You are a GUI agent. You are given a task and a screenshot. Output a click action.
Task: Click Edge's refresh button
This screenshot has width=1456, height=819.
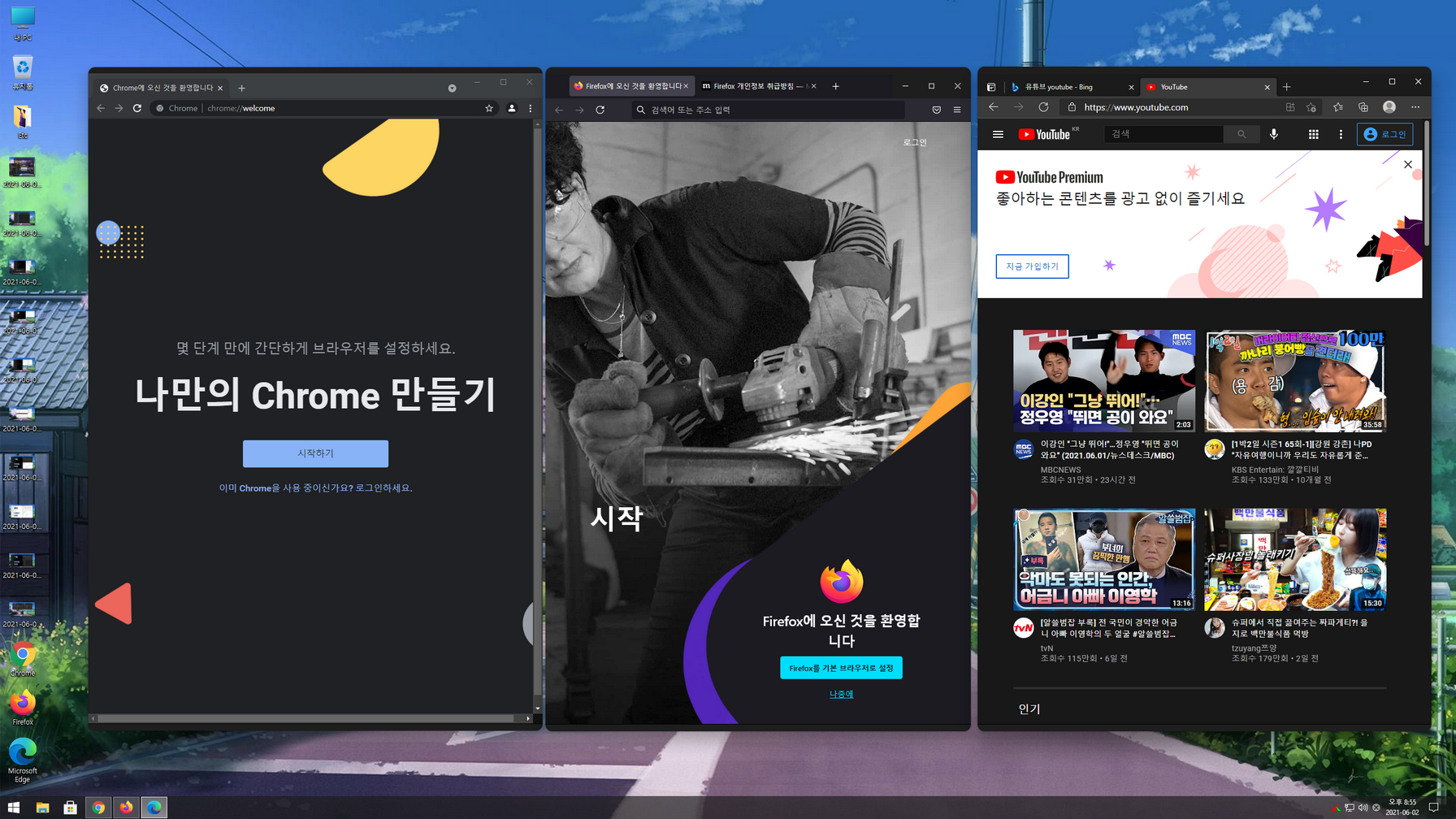pos(1044,107)
